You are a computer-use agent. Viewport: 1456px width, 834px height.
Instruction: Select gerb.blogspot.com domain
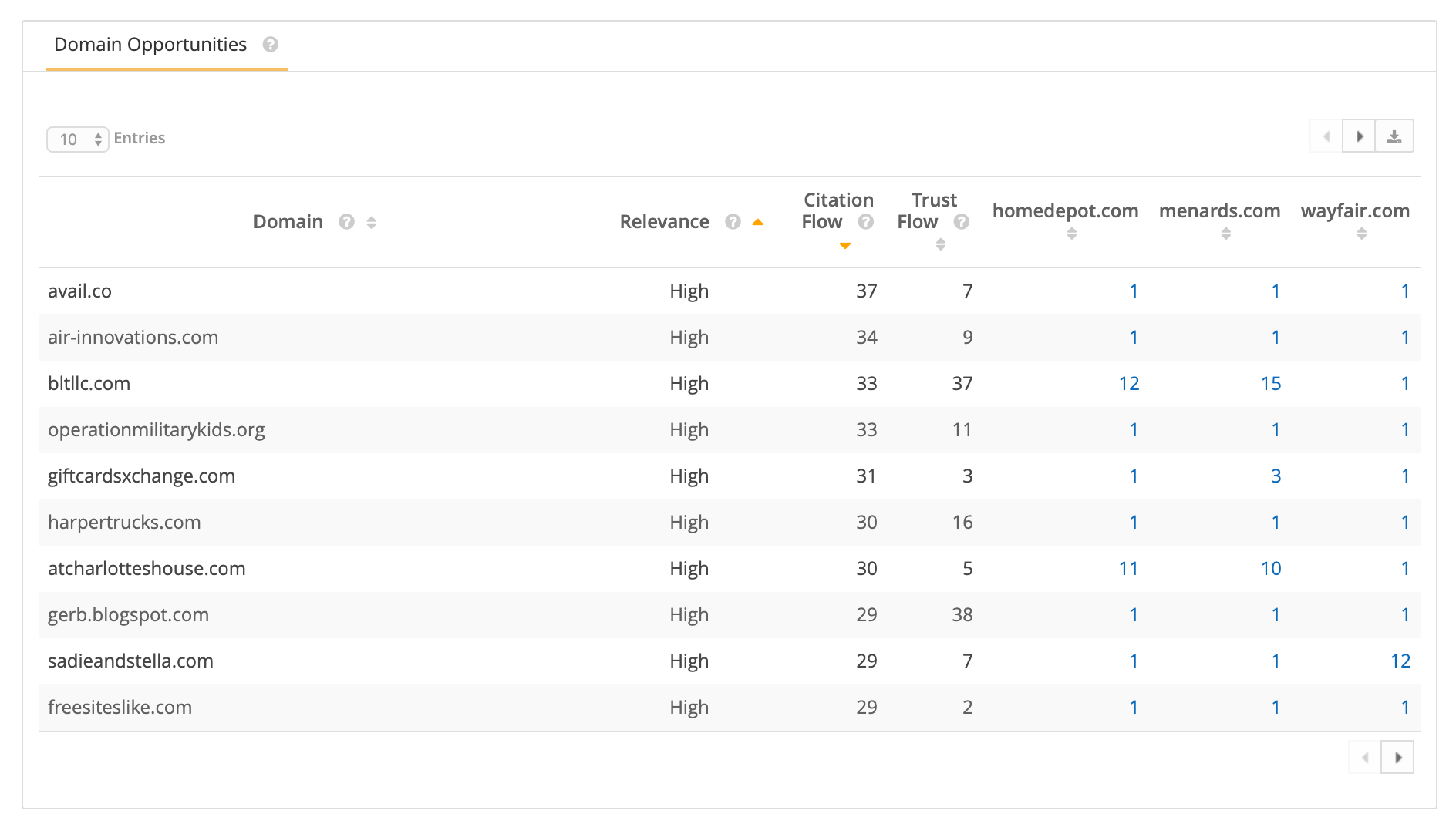point(129,615)
